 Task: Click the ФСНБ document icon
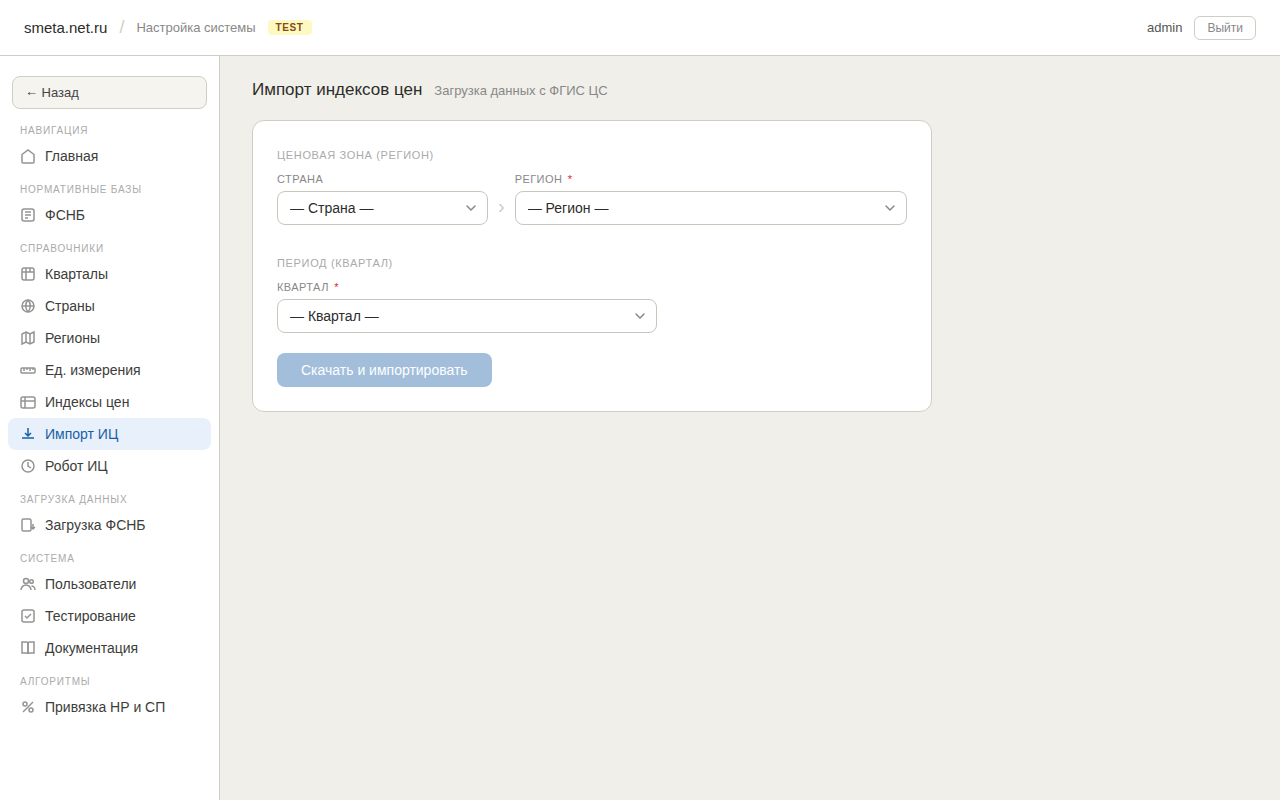pyautogui.click(x=28, y=215)
